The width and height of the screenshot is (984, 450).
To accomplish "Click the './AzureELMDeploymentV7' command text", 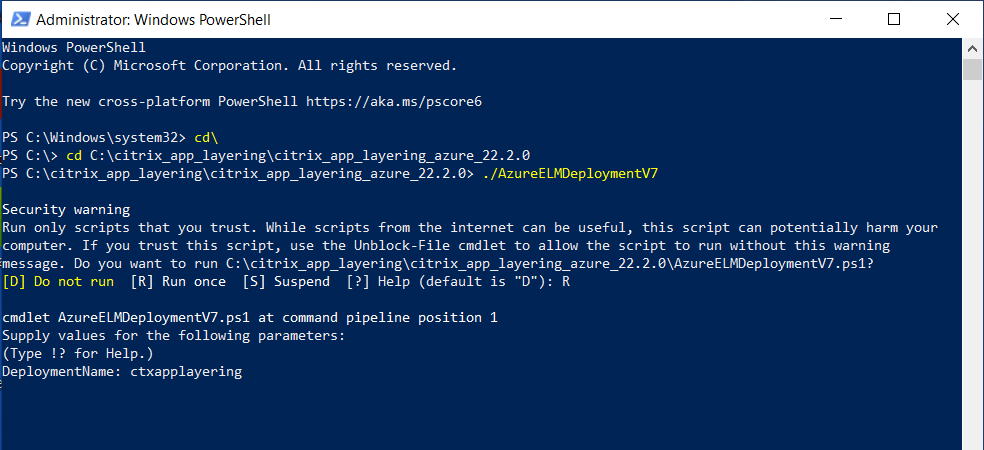I will (x=569, y=173).
